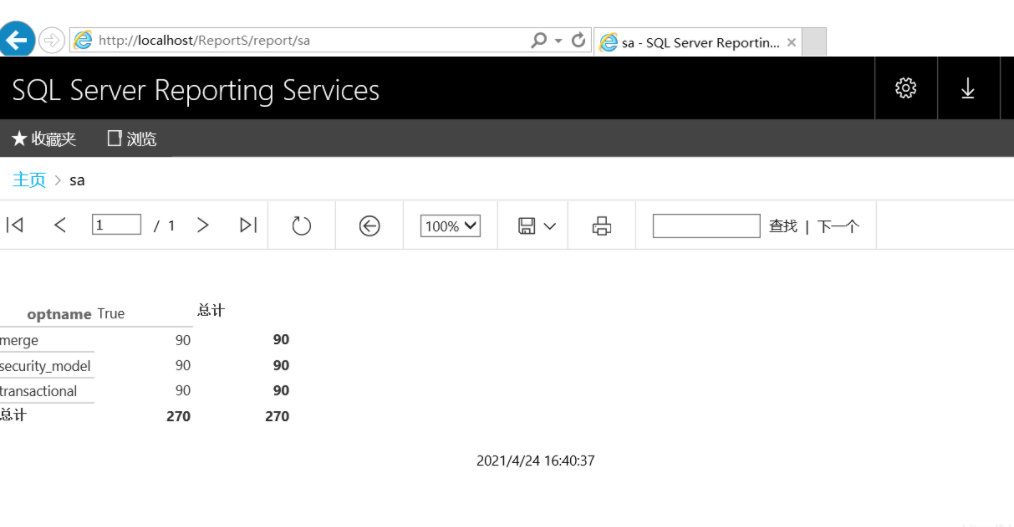Click the address bar search magnifier icon
1014x527 pixels.
[x=538, y=40]
